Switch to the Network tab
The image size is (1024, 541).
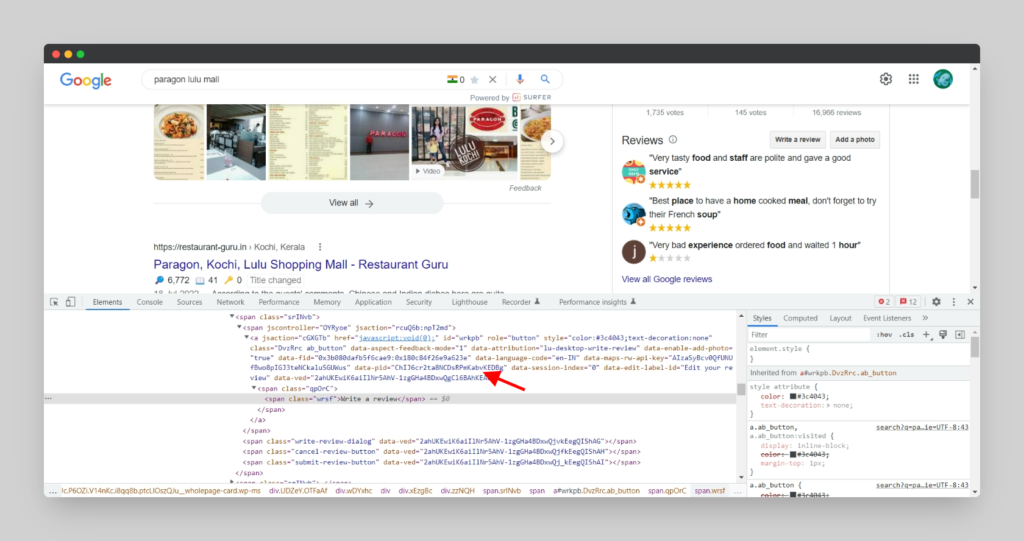click(231, 302)
